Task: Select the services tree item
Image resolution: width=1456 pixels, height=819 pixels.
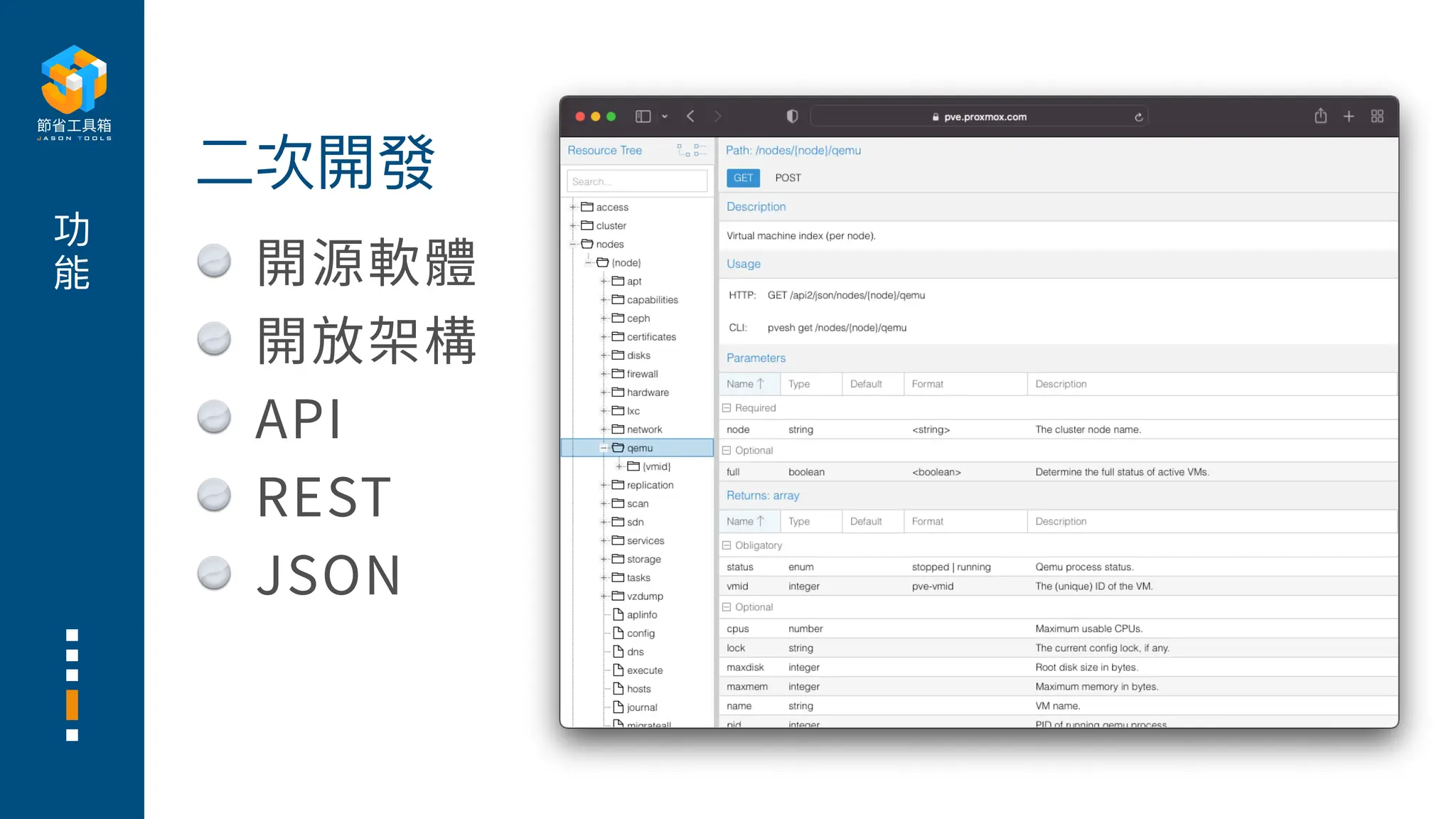Action: [646, 540]
